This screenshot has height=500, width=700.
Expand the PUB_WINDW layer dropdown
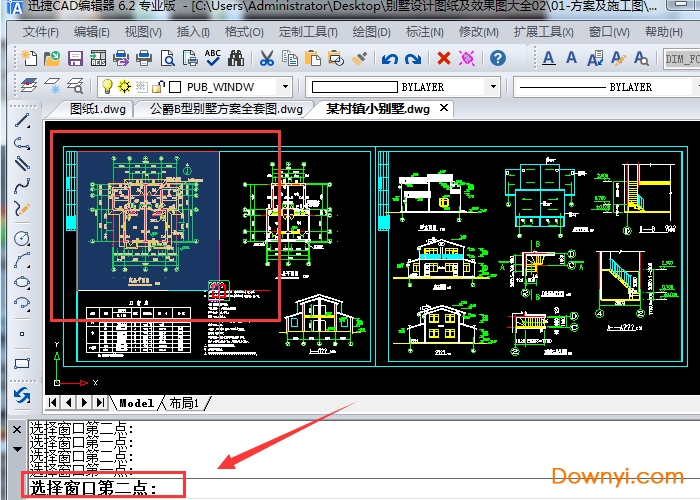click(x=285, y=87)
